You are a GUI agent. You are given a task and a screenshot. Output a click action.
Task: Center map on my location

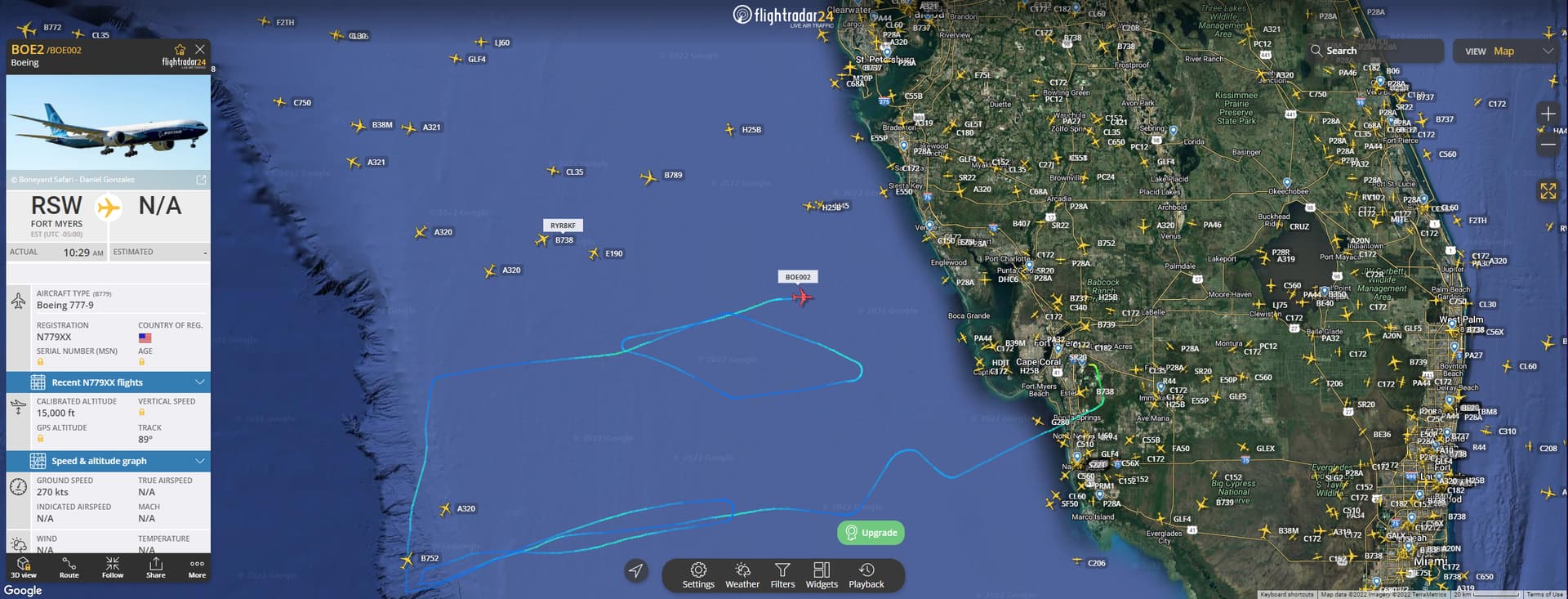[x=635, y=570]
